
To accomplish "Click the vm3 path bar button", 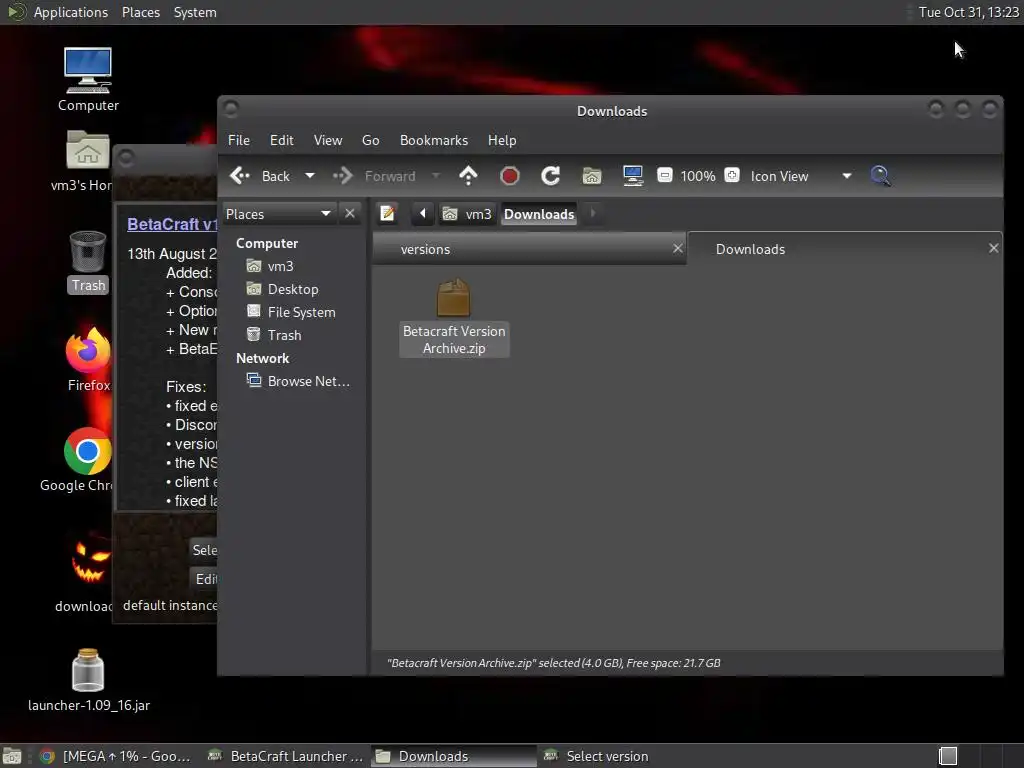I will point(467,214).
